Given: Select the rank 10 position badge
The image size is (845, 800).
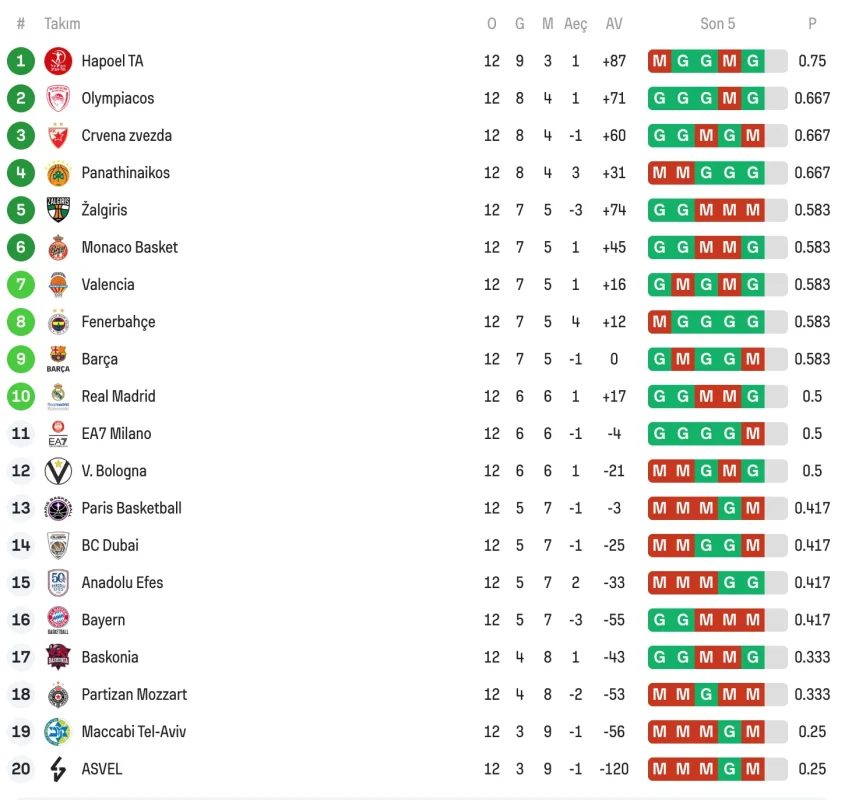Looking at the screenshot, I should (20, 396).
